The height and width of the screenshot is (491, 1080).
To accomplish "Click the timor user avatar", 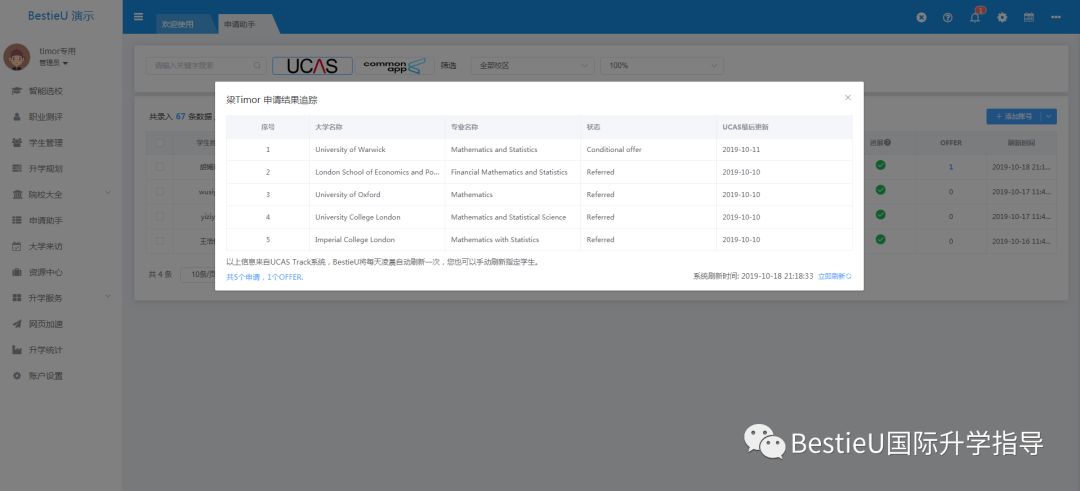I will point(17,57).
